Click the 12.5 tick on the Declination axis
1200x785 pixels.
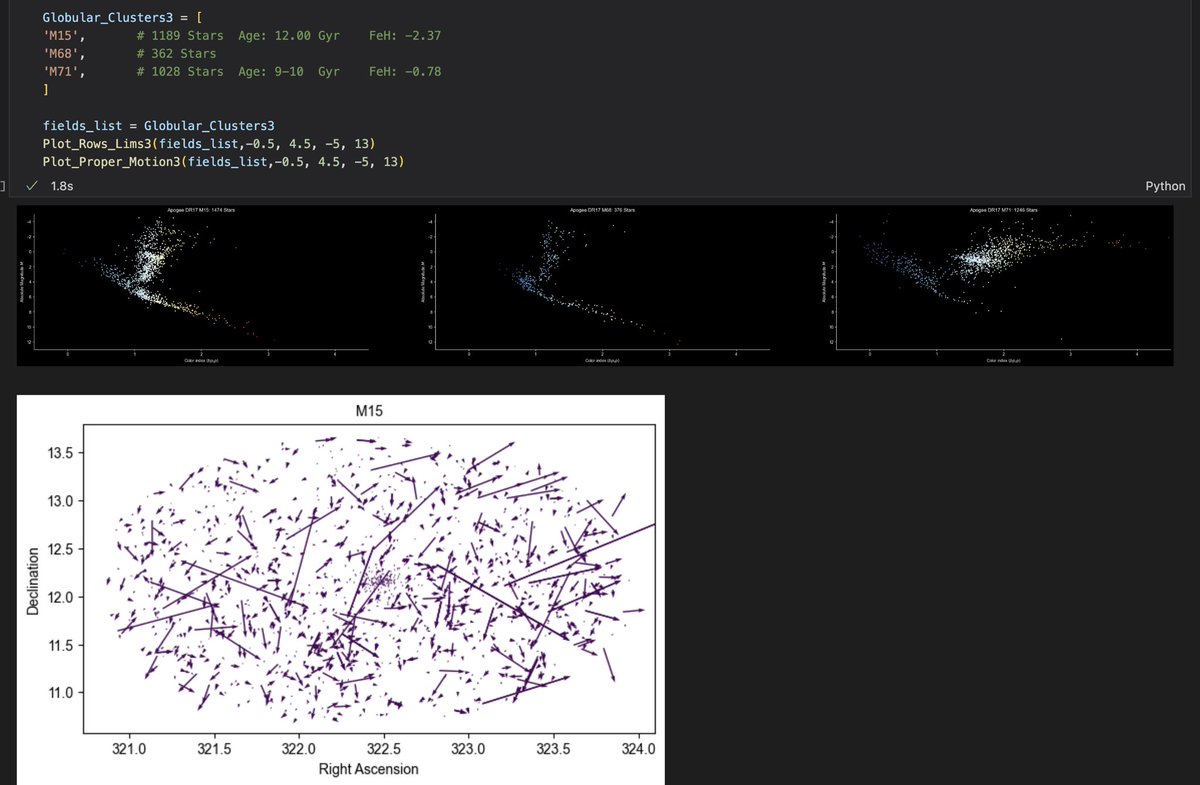coord(63,549)
